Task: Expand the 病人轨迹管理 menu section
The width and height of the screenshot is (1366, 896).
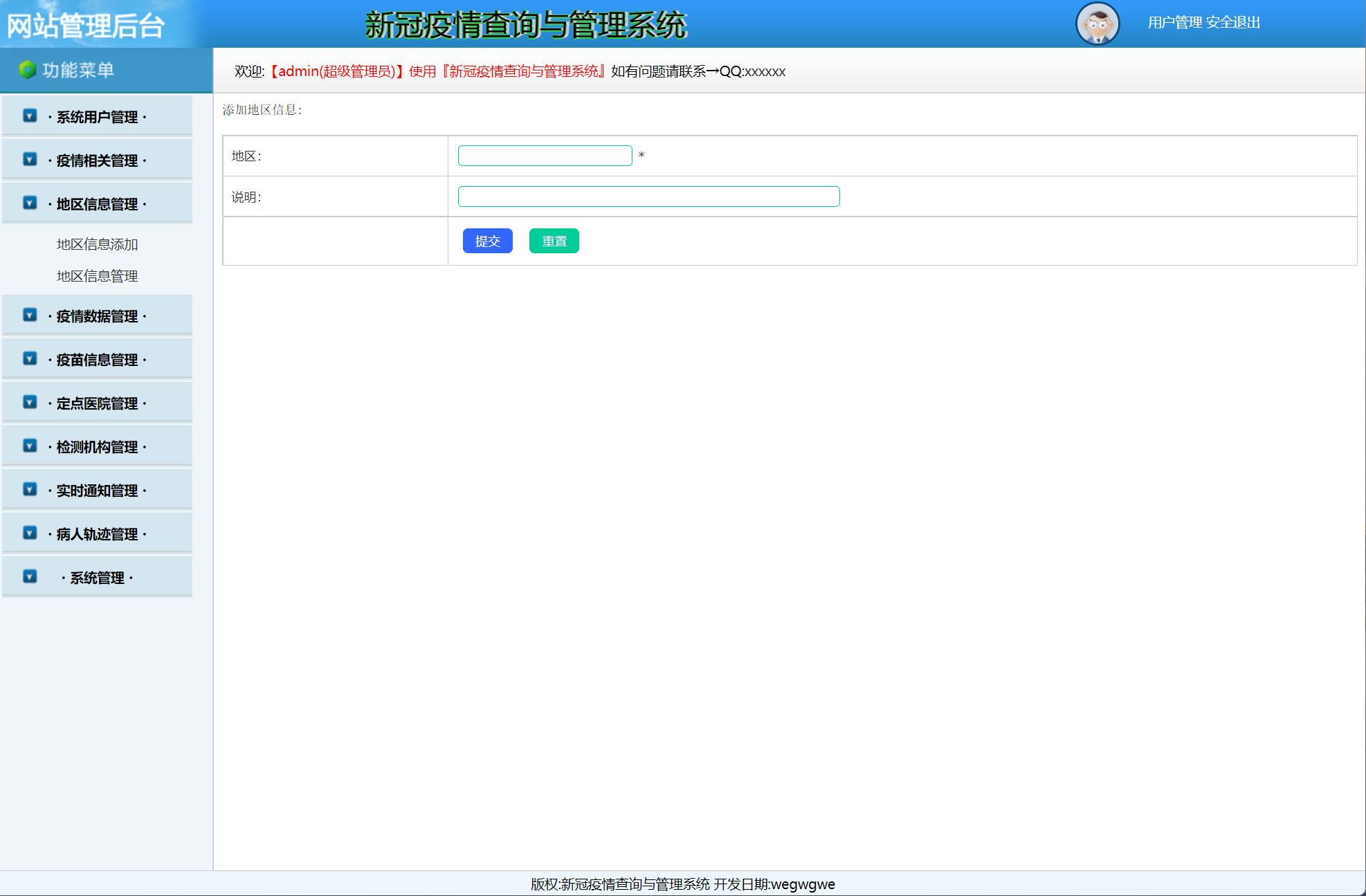Action: 97,534
